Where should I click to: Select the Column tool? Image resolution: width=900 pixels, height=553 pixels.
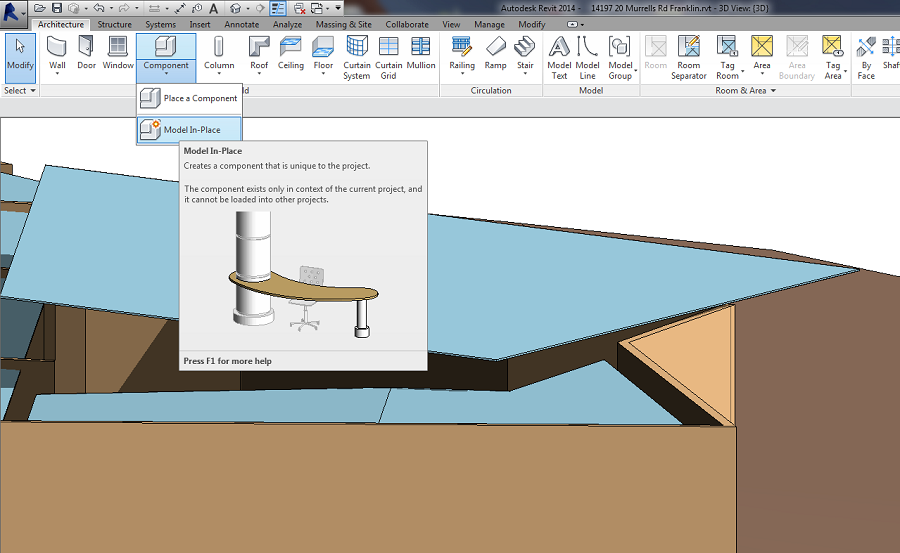coord(219,56)
